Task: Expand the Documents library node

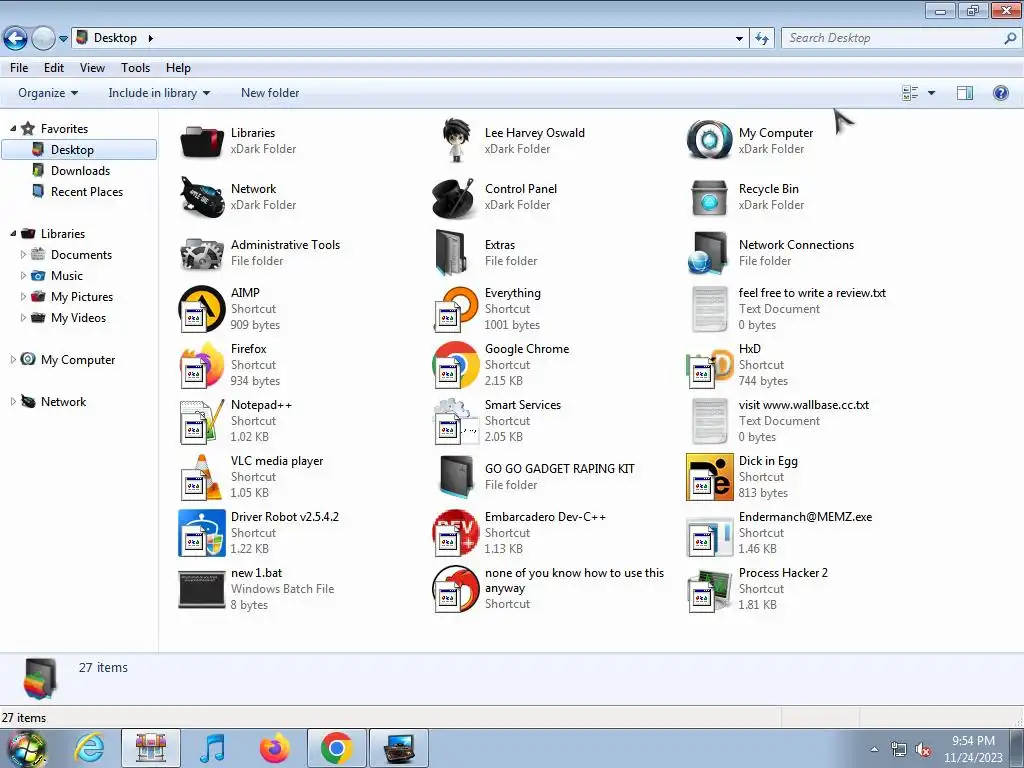Action: click(24, 255)
